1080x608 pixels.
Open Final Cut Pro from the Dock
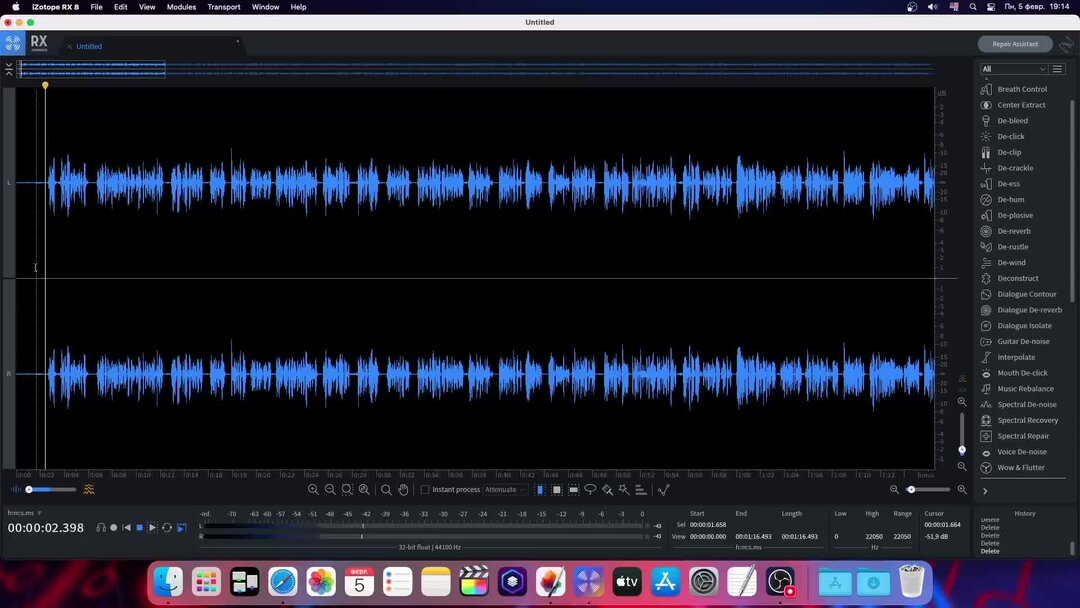pyautogui.click(x=474, y=582)
